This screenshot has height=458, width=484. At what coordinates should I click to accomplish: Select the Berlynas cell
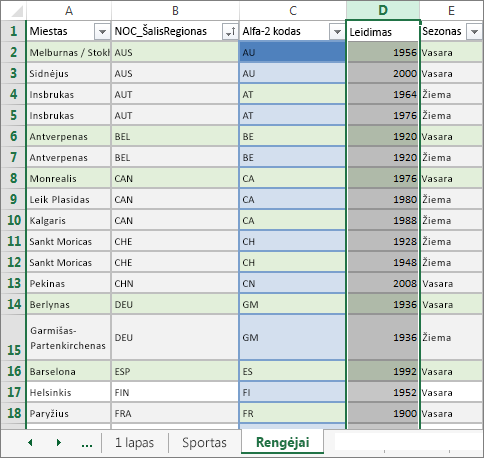69,304
